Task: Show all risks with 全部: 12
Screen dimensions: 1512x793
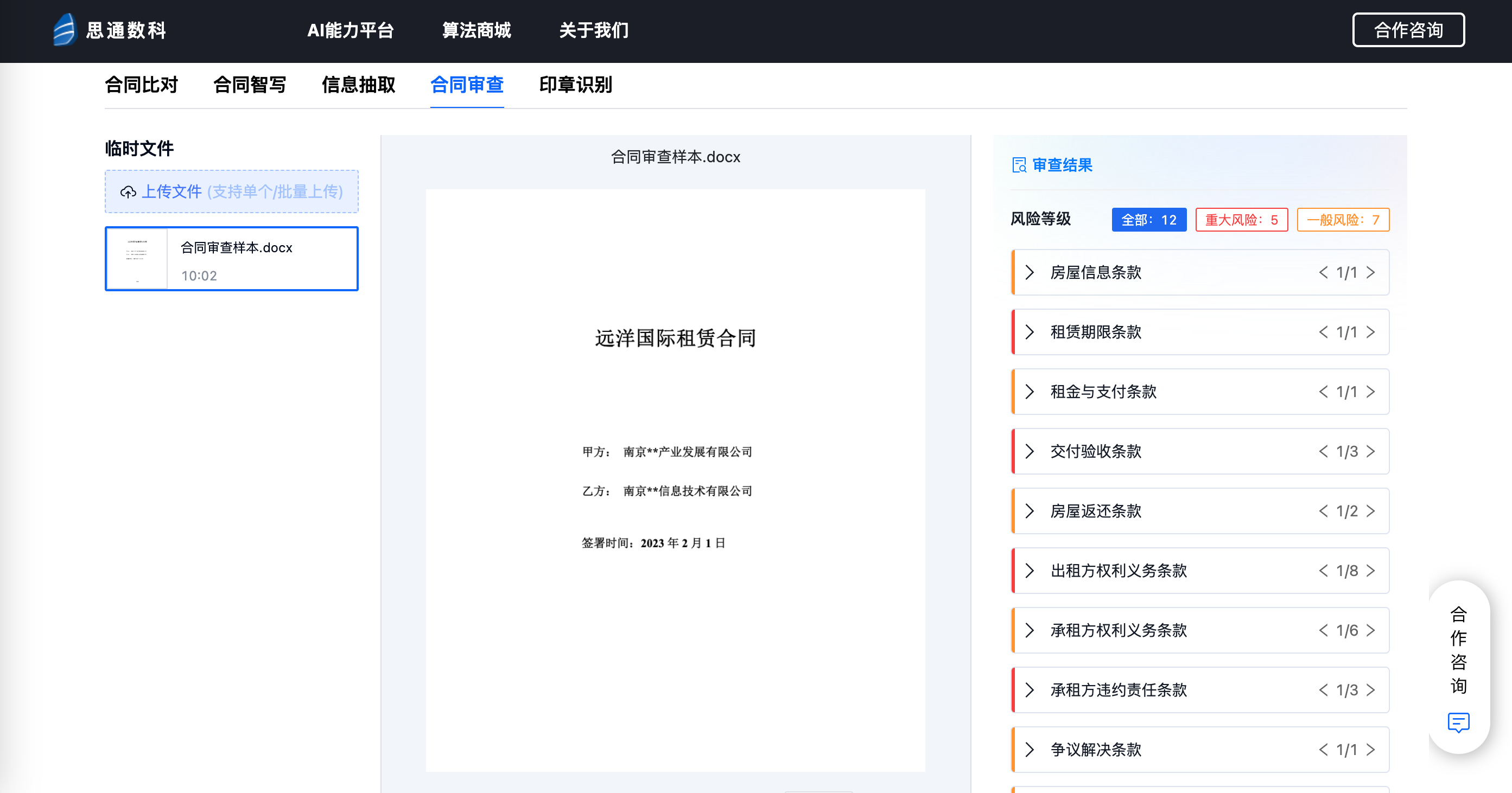Action: pos(1149,220)
